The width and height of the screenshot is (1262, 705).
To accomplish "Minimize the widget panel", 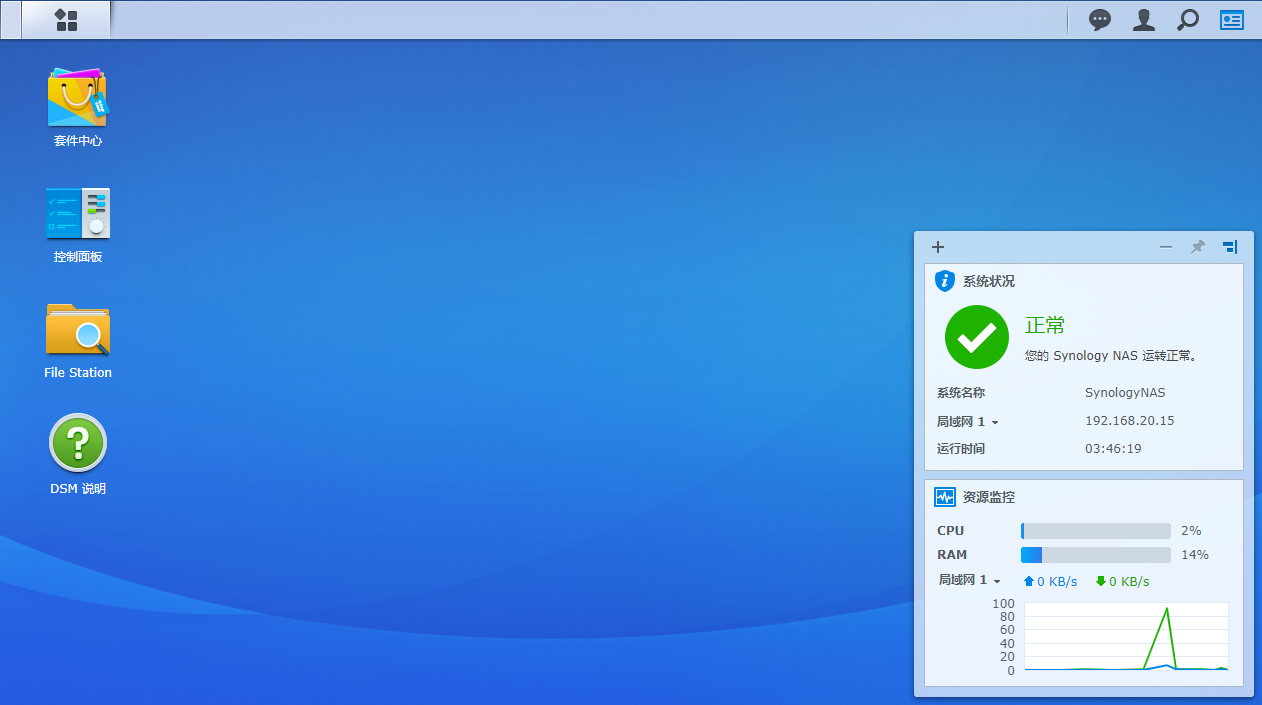I will click(1166, 247).
